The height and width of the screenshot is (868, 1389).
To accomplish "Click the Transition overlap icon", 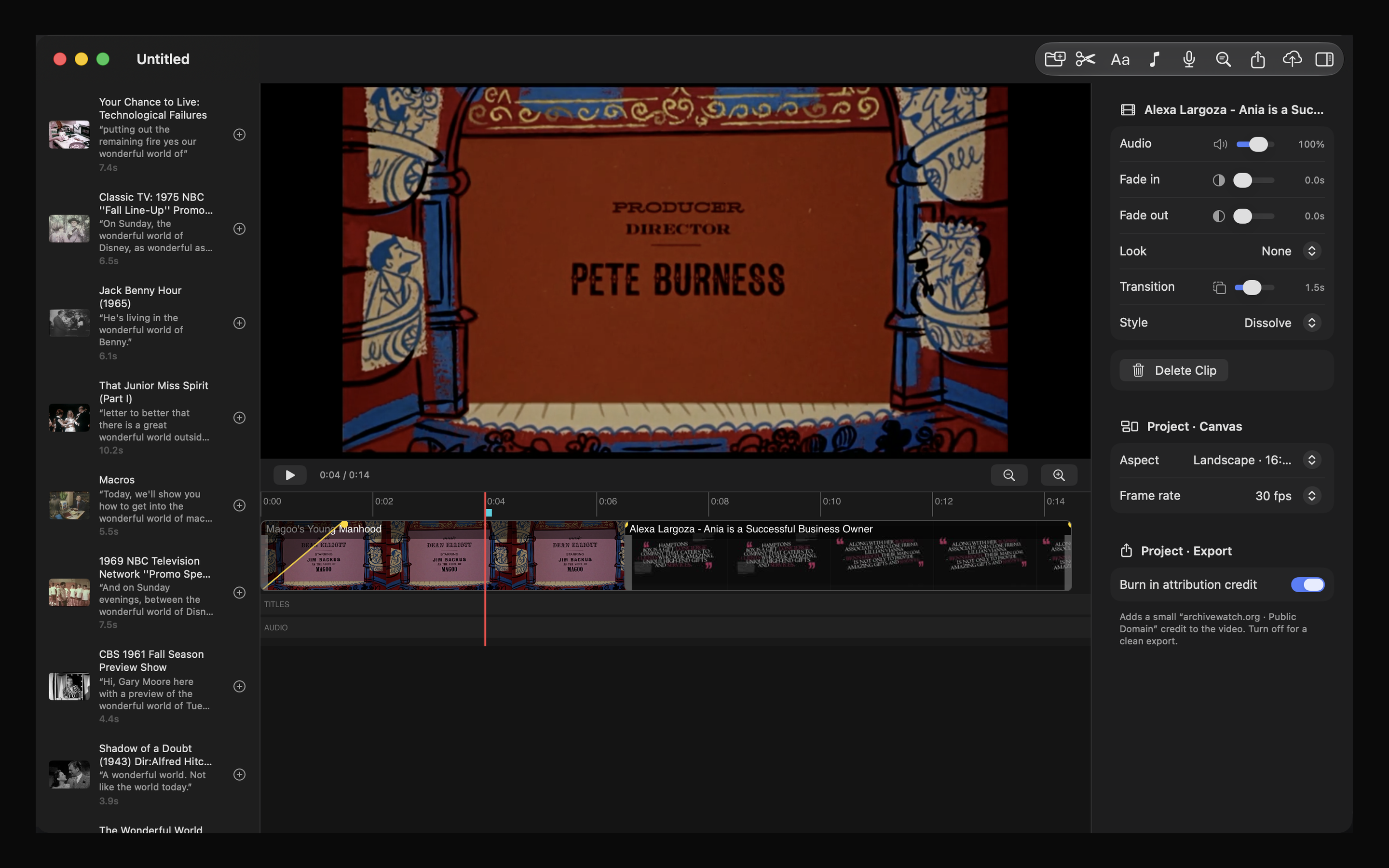I will (1219, 287).
